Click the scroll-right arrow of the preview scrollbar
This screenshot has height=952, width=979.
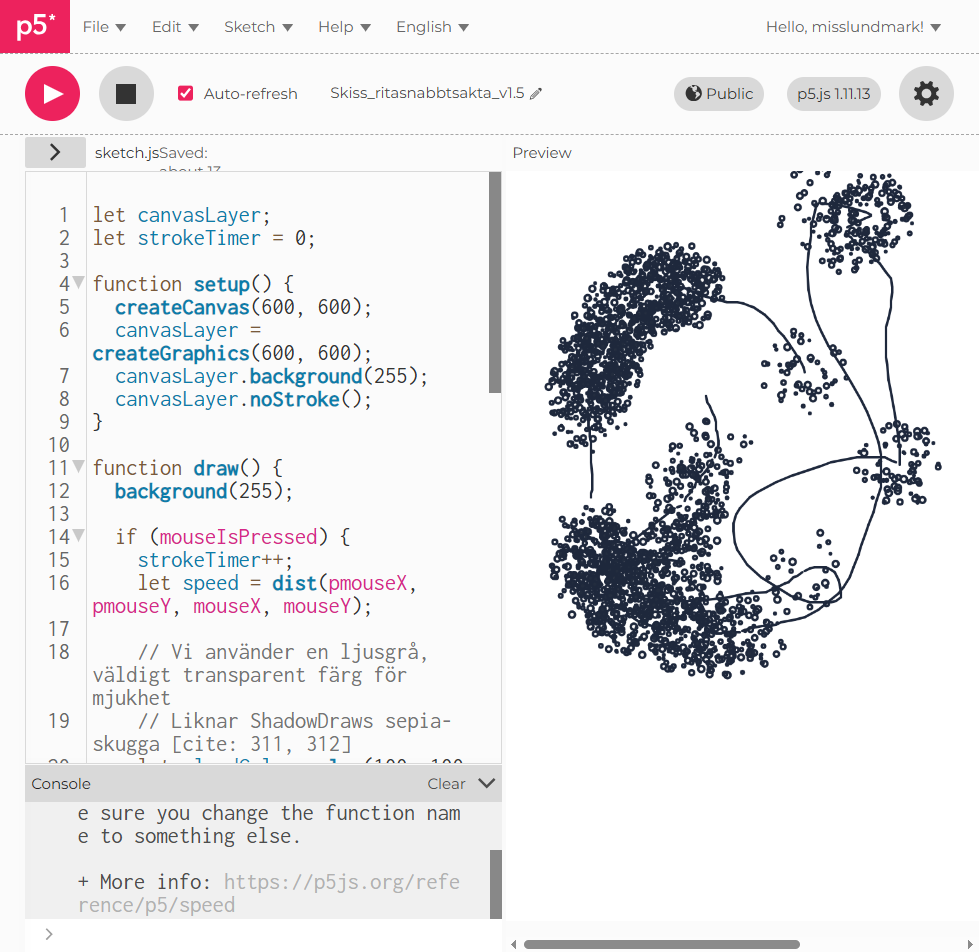tap(970, 944)
